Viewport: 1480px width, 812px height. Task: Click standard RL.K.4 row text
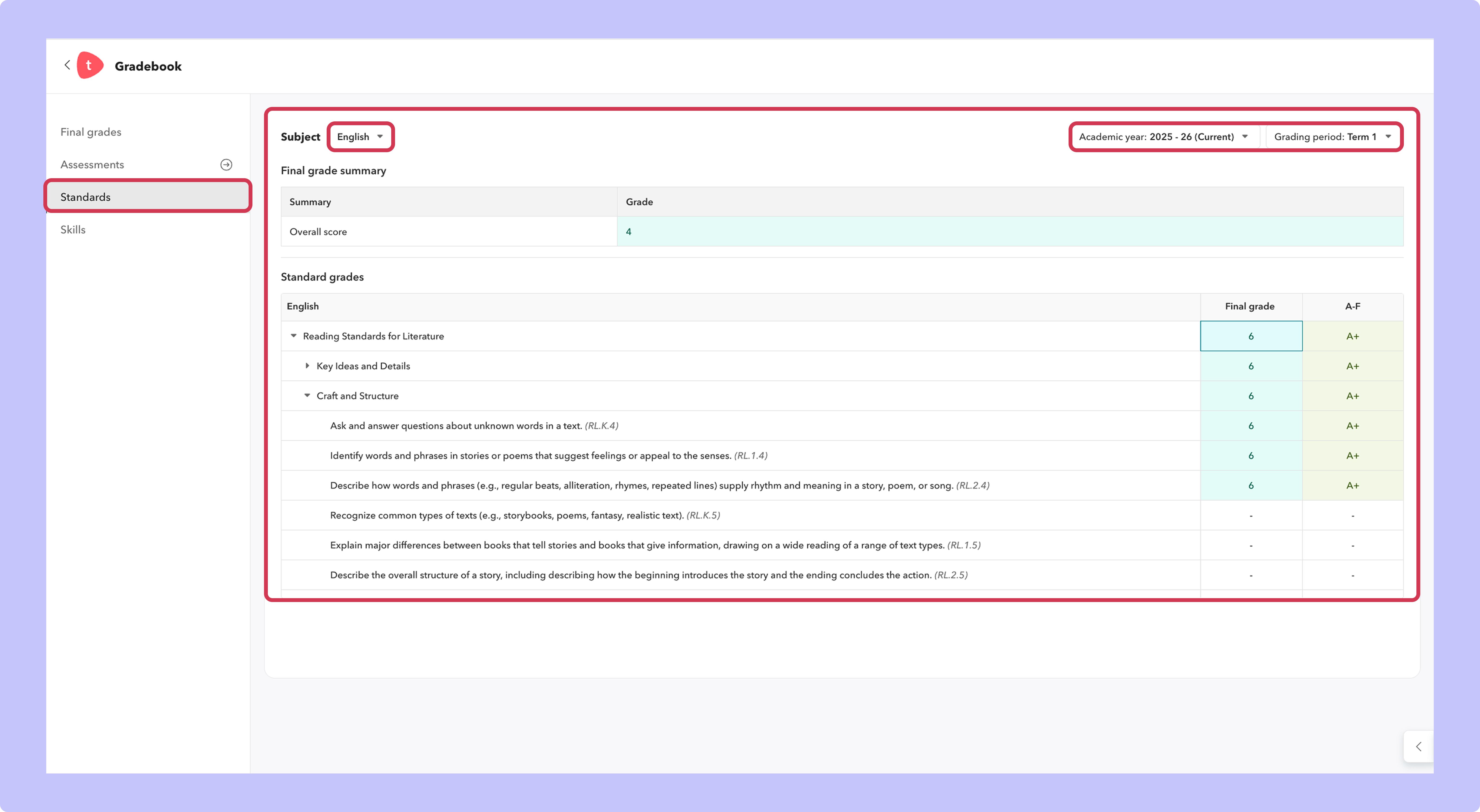click(x=474, y=426)
